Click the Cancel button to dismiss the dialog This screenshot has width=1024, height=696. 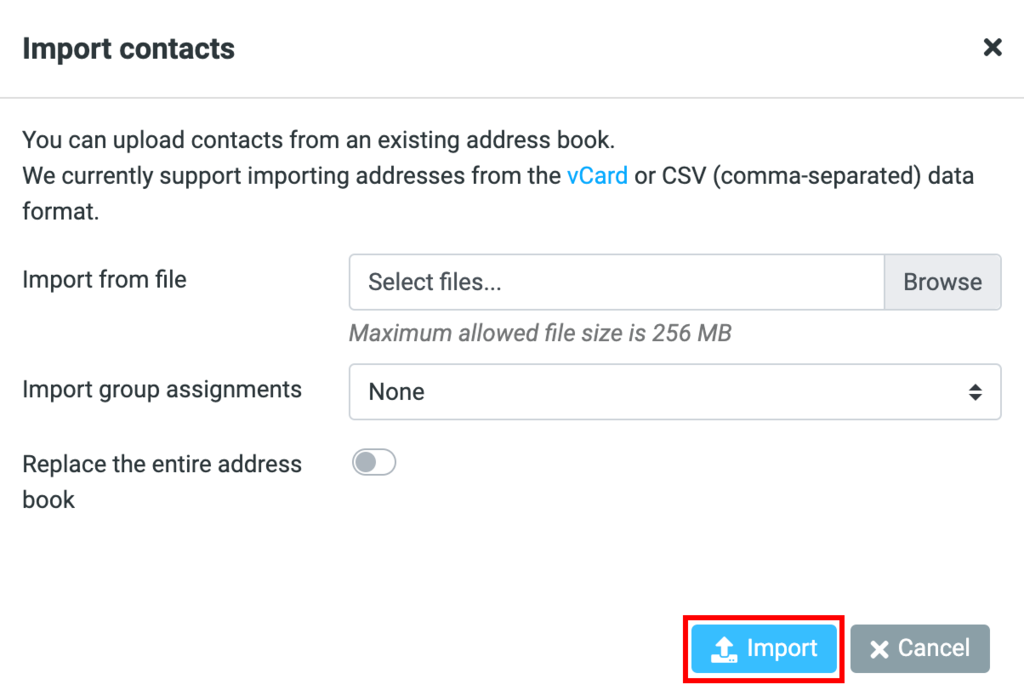coord(919,648)
